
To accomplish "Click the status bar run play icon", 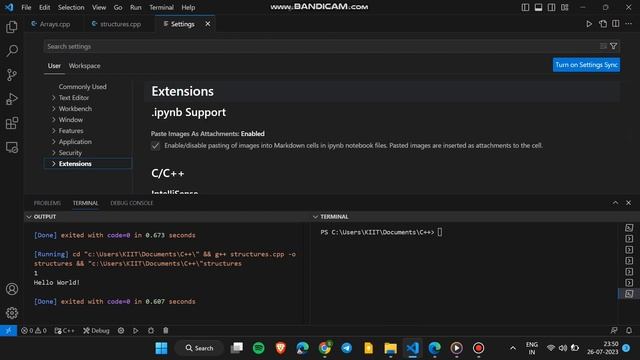I will click(136, 331).
